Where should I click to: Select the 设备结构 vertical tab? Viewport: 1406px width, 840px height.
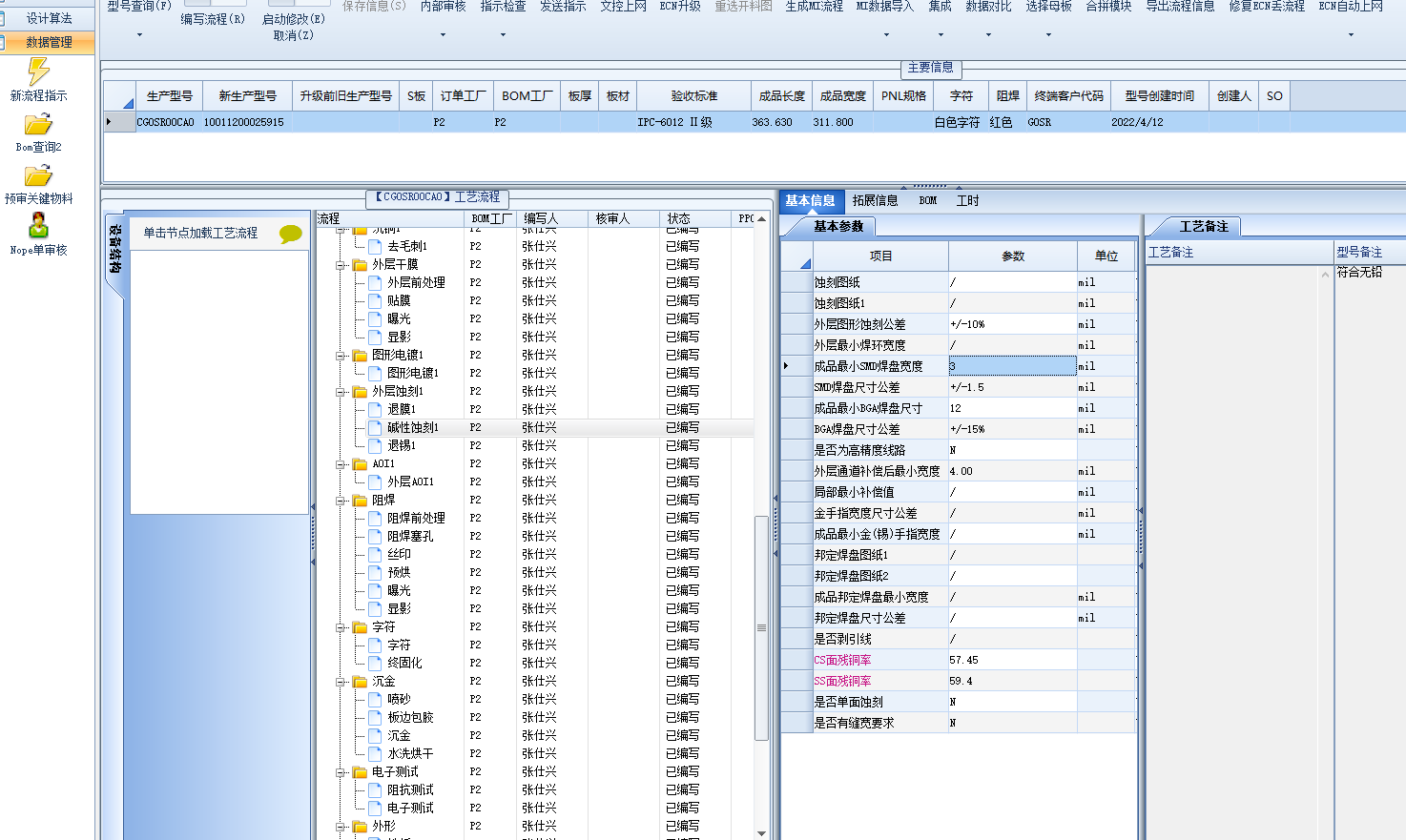114,250
